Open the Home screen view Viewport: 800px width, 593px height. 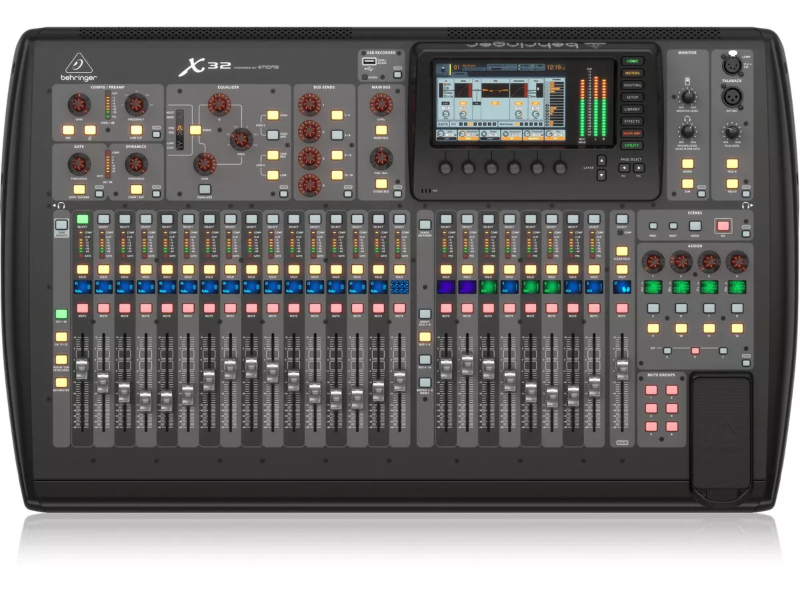point(632,61)
